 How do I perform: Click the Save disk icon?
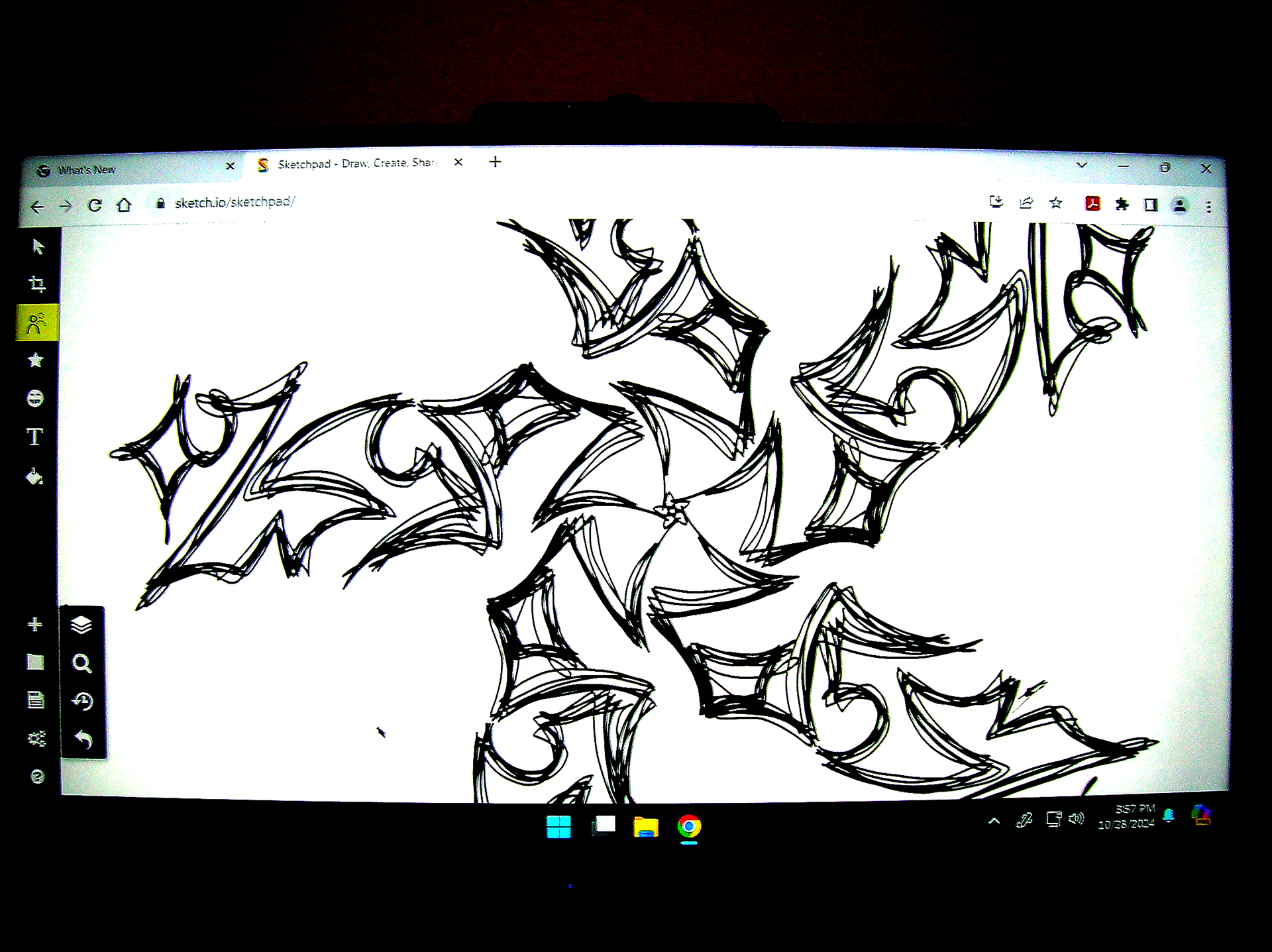point(36,700)
